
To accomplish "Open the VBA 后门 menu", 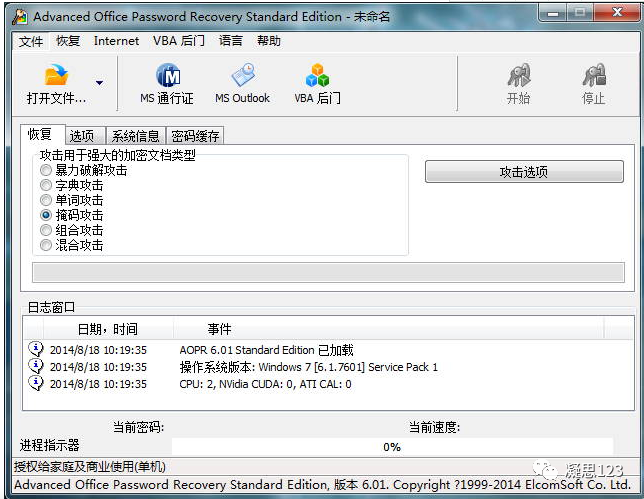I will [179, 41].
